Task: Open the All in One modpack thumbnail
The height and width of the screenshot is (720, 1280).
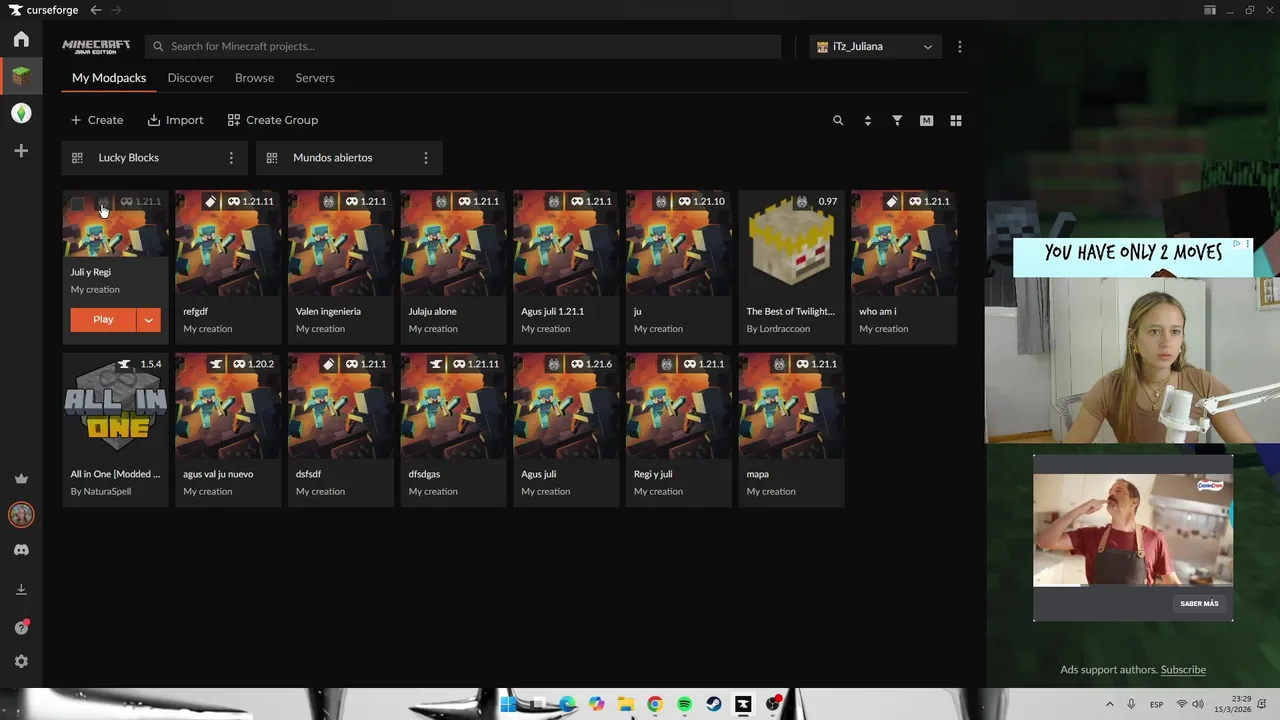Action: [x=115, y=406]
